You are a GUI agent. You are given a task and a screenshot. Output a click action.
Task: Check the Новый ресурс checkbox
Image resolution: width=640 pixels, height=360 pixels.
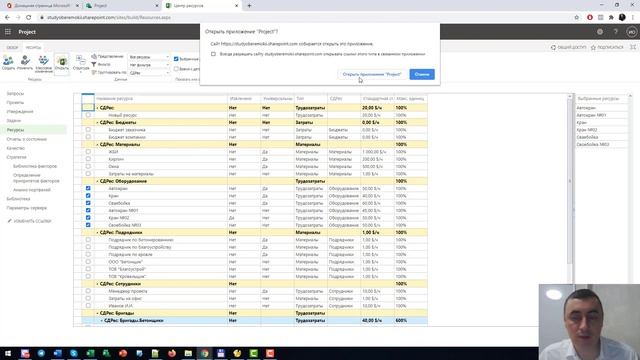[88, 115]
